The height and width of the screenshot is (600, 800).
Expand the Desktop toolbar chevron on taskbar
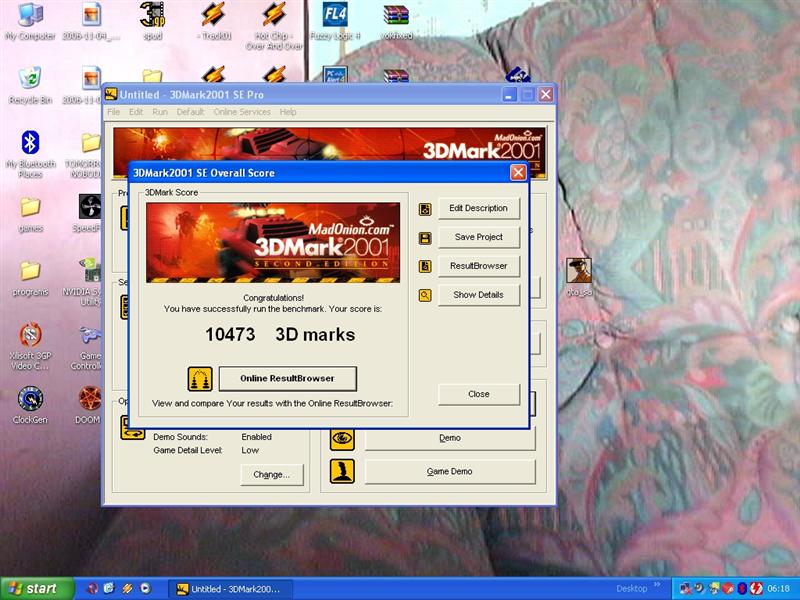click(657, 585)
